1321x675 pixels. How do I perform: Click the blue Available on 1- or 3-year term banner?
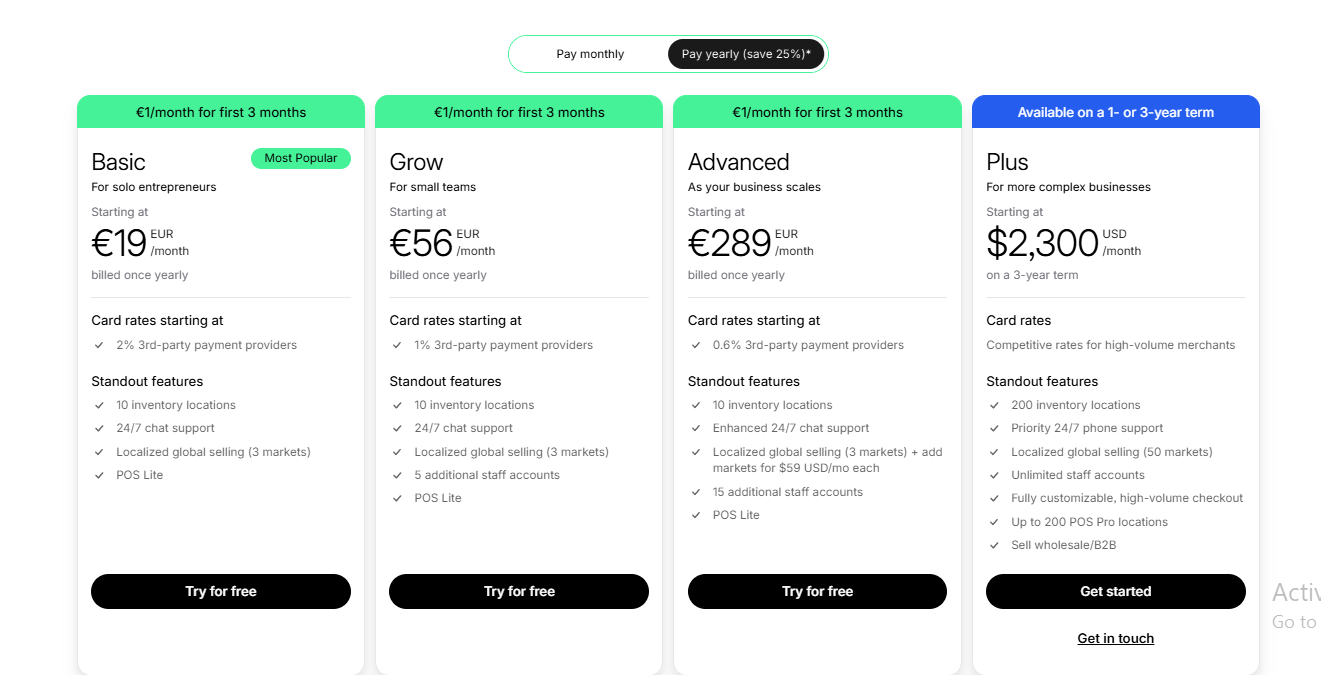pos(1116,112)
